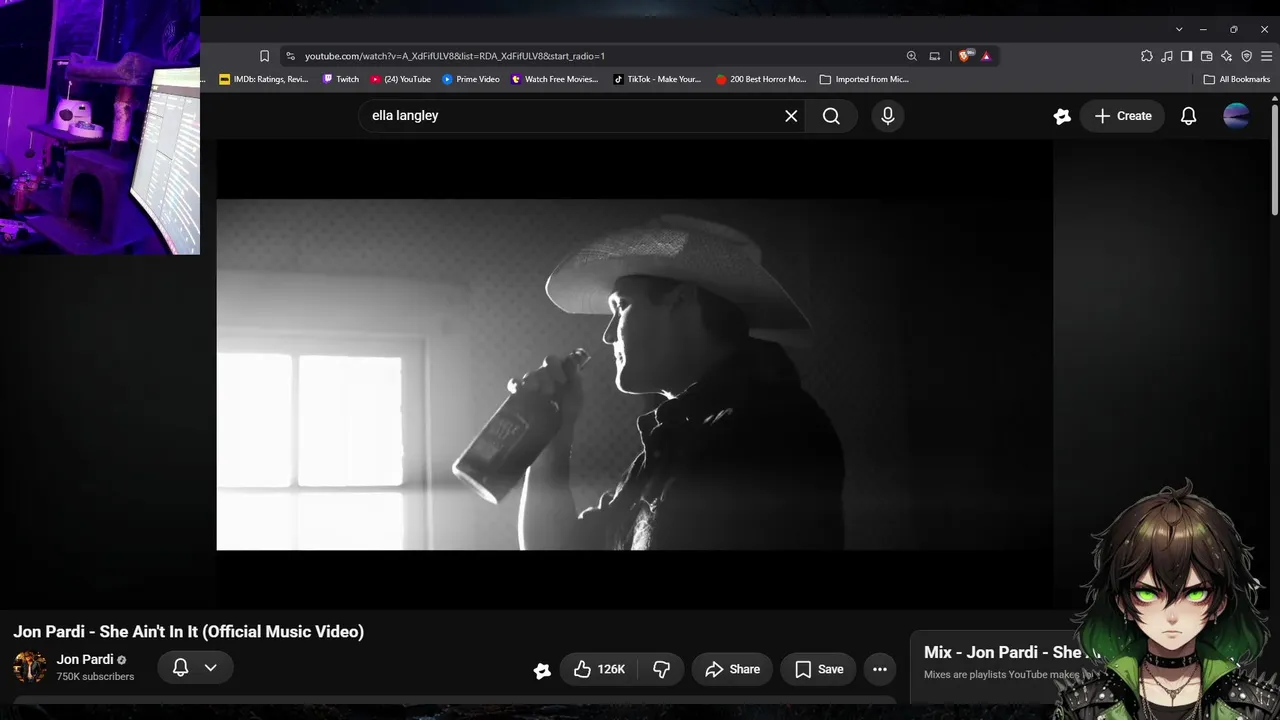The image size is (1280, 720).
Task: Click the 750K subscribers text
Action: [95, 677]
